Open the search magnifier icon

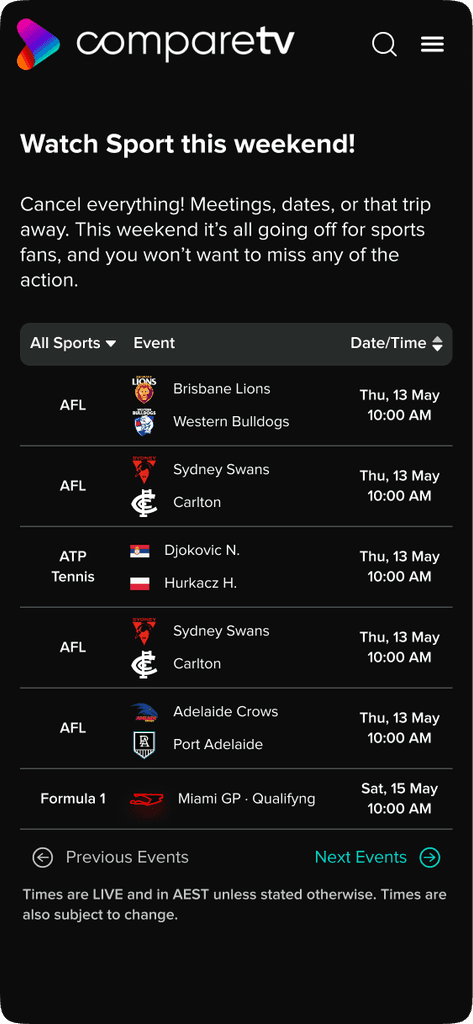click(384, 44)
